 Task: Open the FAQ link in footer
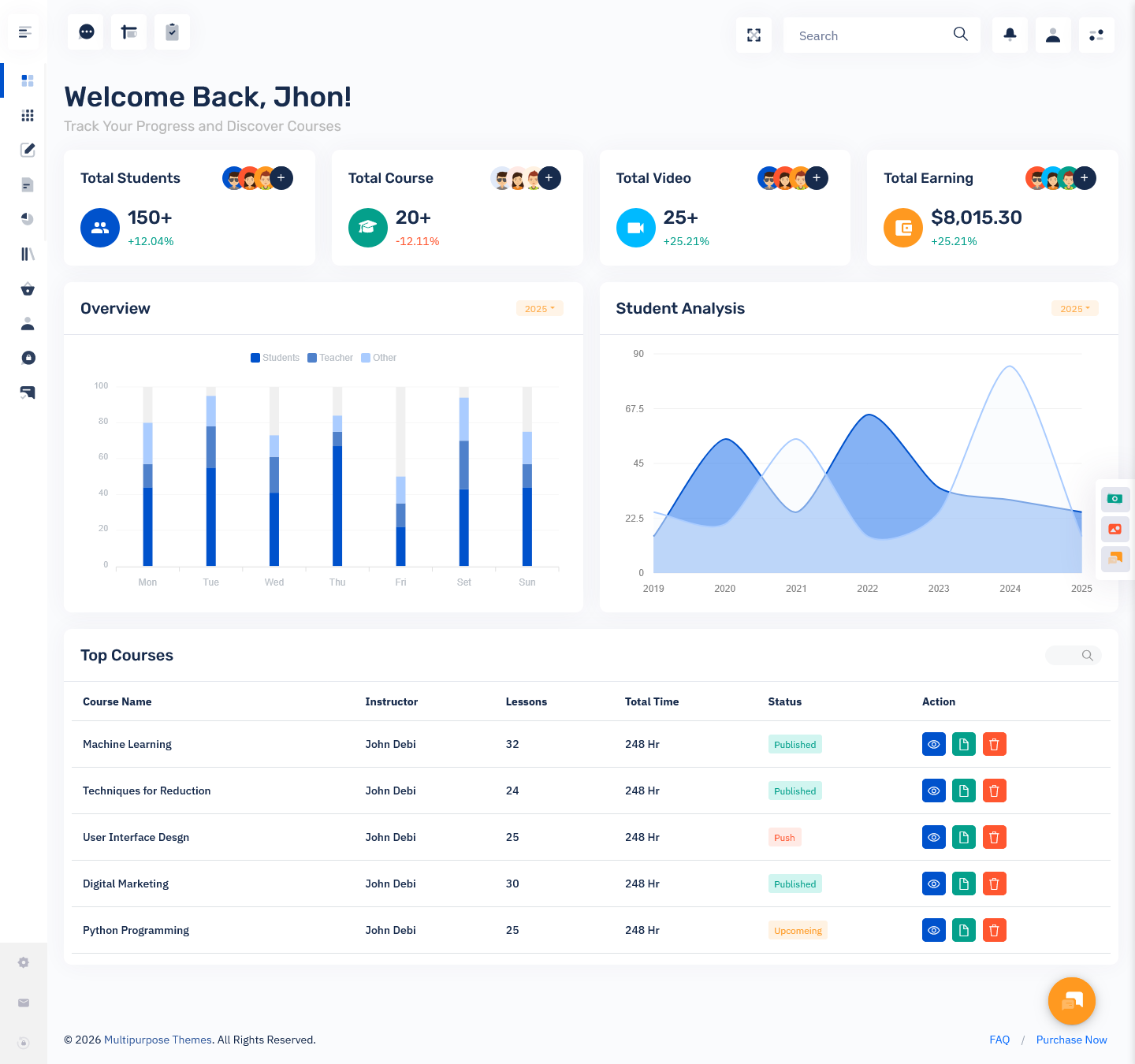[999, 1040]
